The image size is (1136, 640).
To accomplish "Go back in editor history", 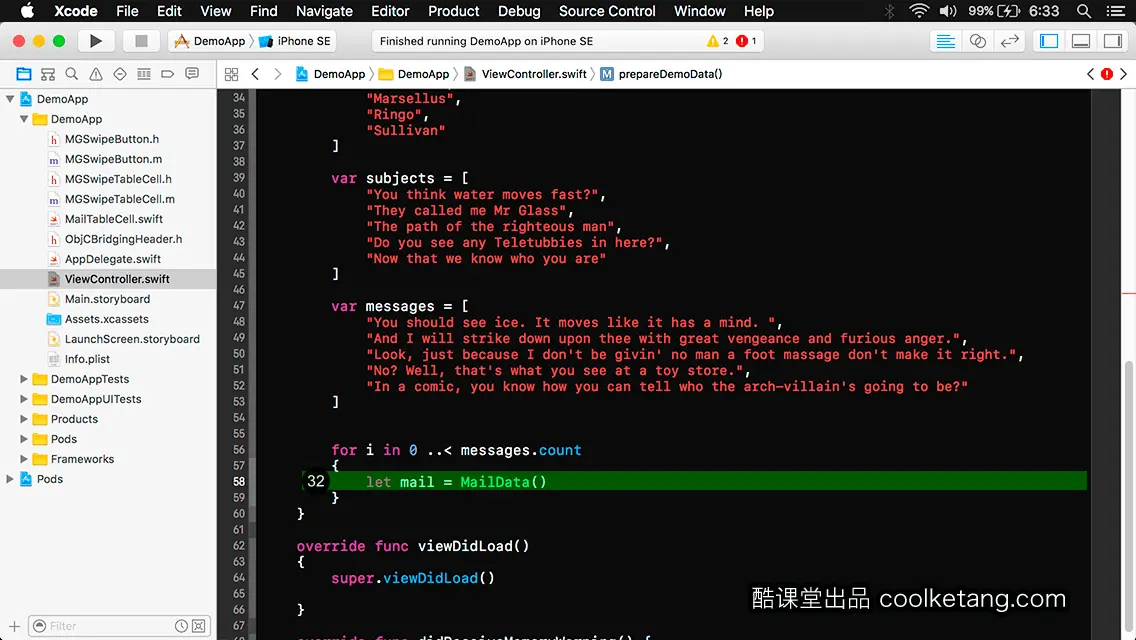I will coord(255,74).
